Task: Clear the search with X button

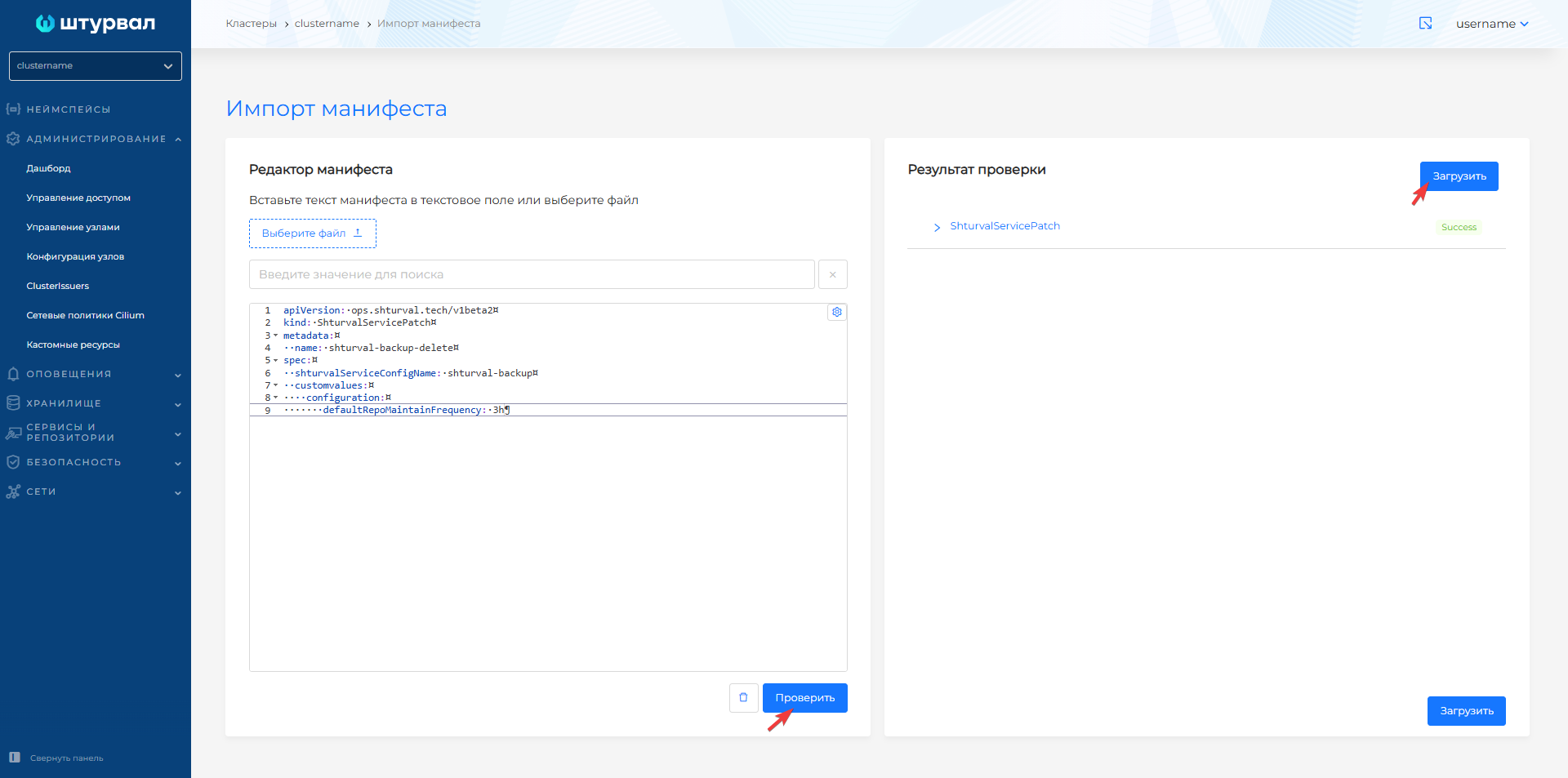Action: pyautogui.click(x=833, y=274)
